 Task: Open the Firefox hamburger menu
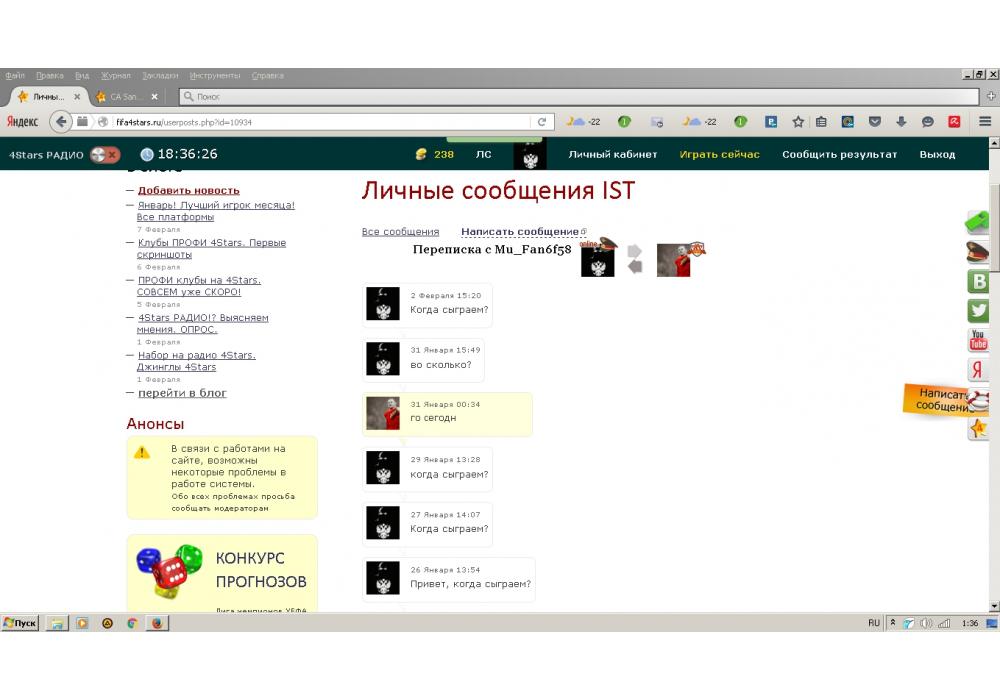pyautogui.click(x=985, y=122)
